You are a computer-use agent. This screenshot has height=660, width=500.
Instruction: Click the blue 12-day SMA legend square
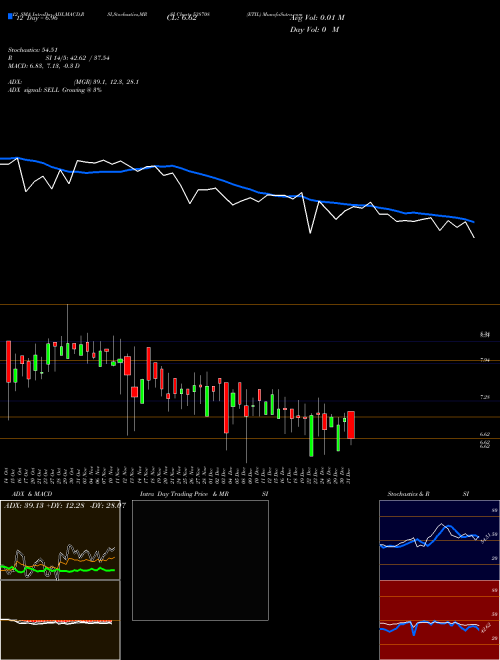11,16
